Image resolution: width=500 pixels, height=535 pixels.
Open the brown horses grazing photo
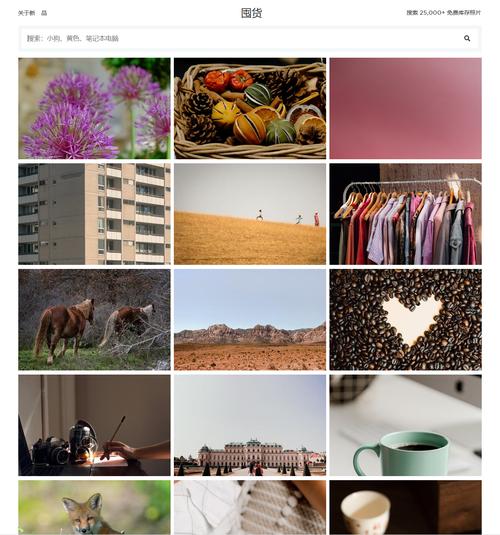94,320
